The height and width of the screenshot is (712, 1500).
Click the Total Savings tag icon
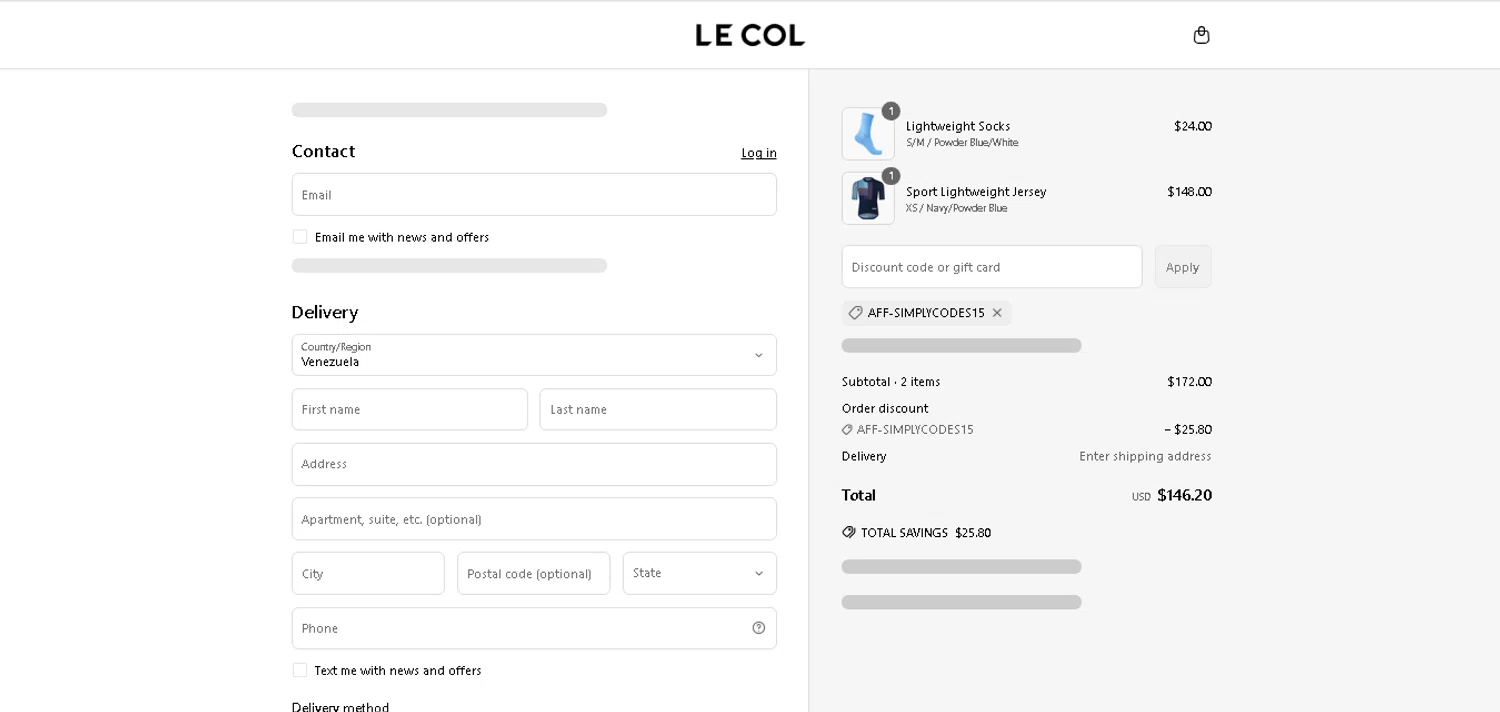pos(849,532)
